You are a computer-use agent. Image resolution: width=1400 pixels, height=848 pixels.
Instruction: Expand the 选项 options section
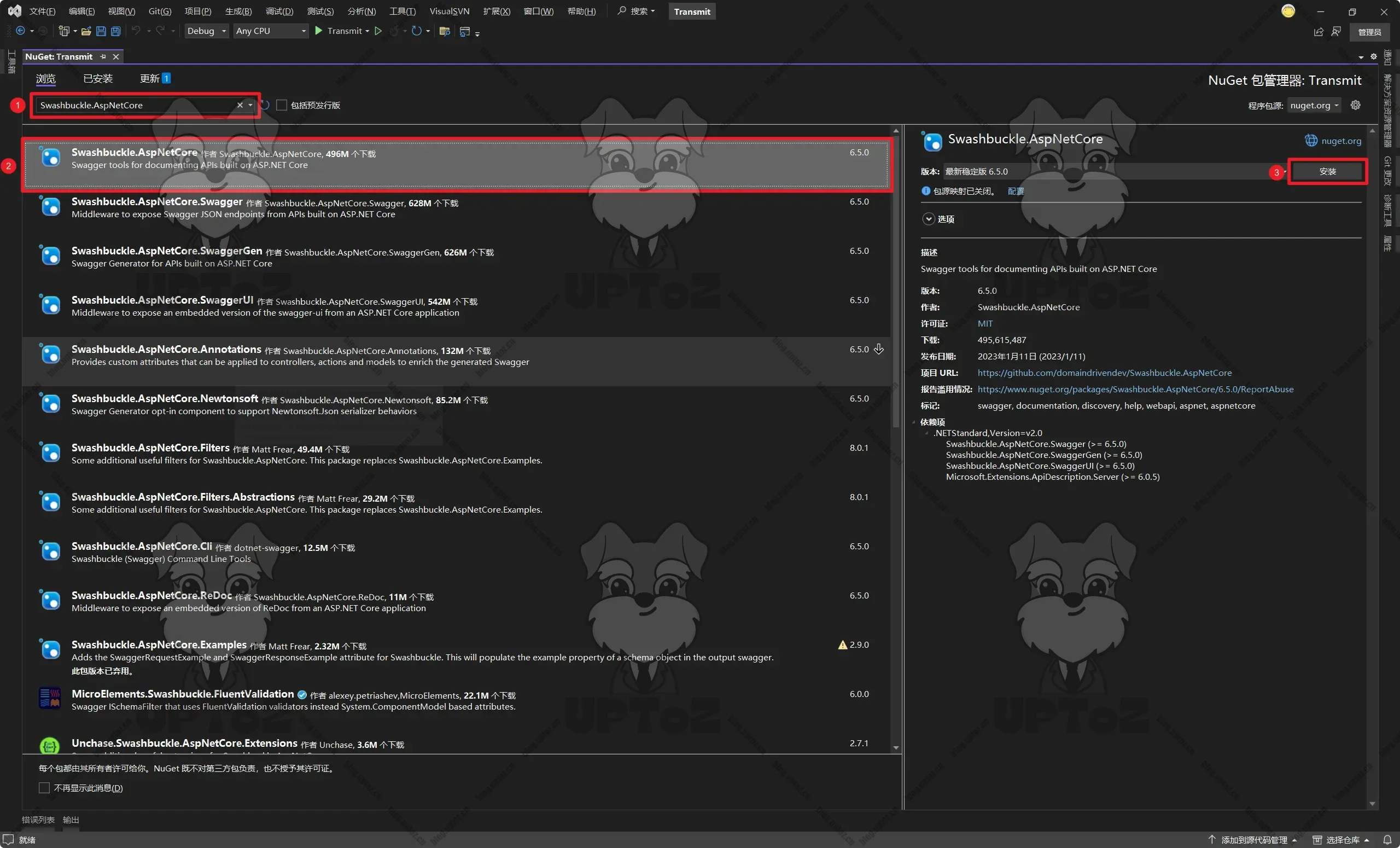[929, 219]
